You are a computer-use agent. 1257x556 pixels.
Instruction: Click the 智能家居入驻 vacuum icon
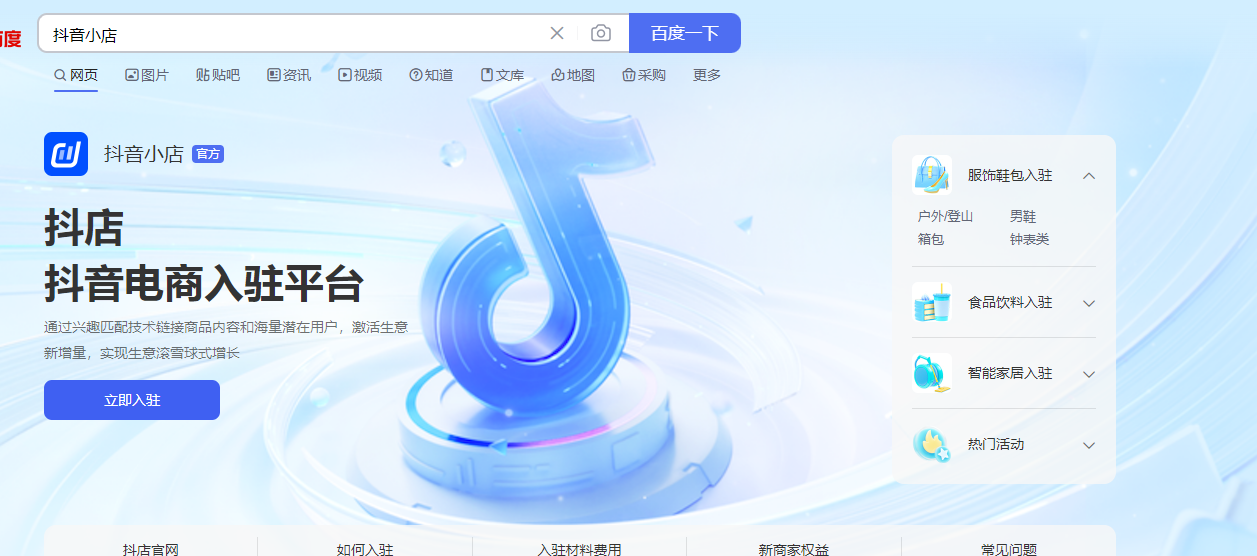[931, 373]
